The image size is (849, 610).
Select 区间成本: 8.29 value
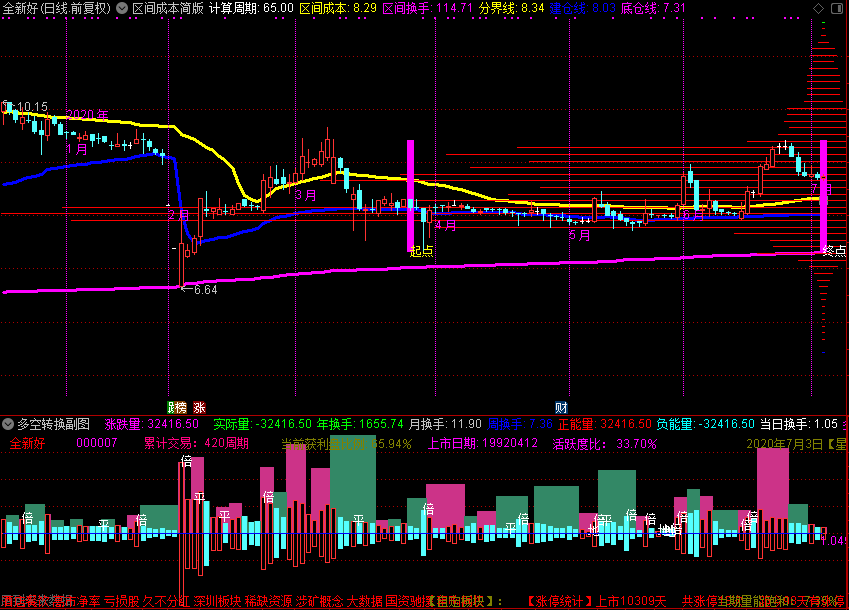(x=338, y=8)
